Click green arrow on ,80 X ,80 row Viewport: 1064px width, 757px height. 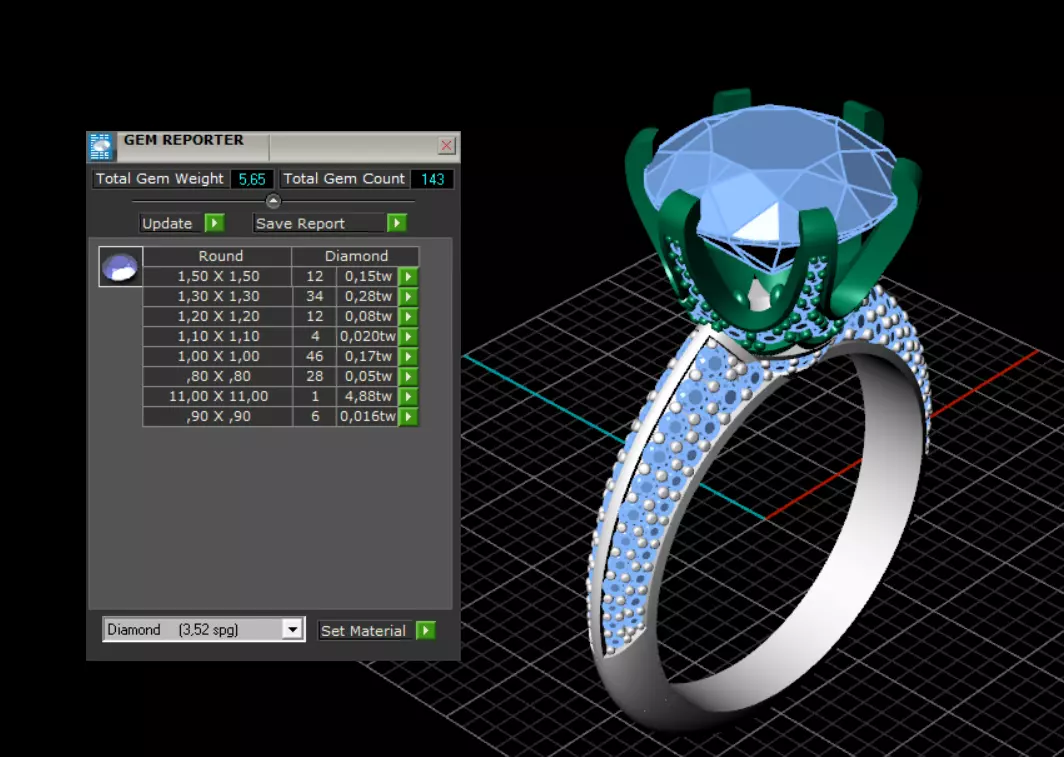pyautogui.click(x=408, y=376)
